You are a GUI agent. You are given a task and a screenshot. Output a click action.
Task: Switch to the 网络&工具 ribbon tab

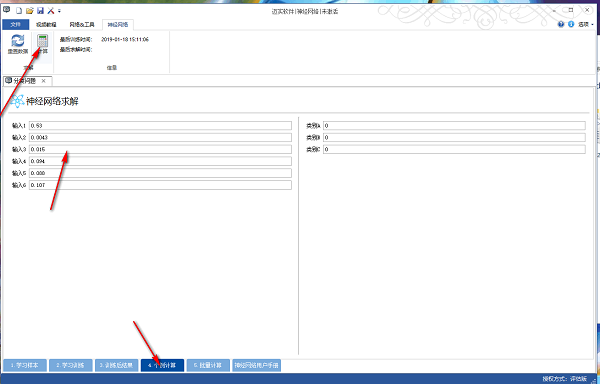[x=82, y=24]
